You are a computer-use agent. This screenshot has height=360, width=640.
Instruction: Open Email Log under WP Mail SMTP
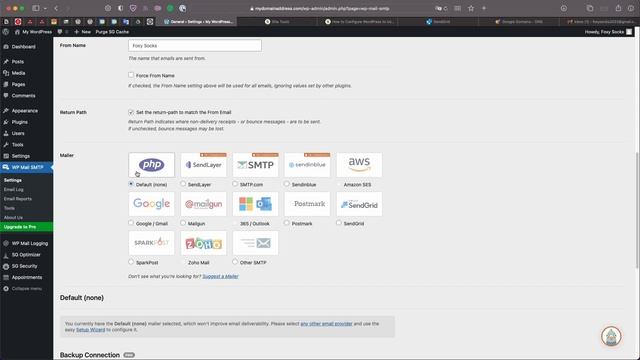tap(14, 189)
